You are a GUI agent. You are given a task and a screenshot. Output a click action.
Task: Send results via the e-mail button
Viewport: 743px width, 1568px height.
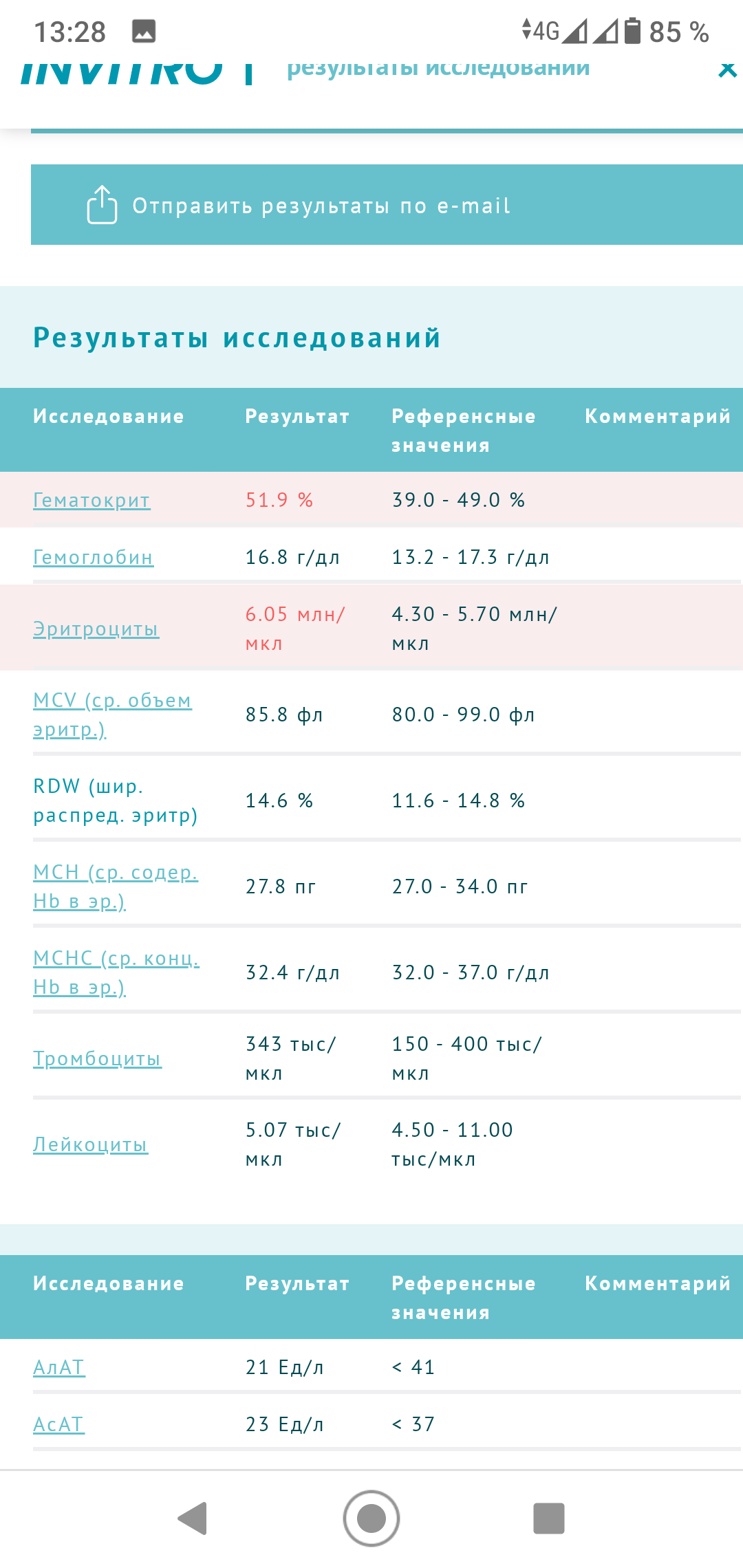(321, 205)
